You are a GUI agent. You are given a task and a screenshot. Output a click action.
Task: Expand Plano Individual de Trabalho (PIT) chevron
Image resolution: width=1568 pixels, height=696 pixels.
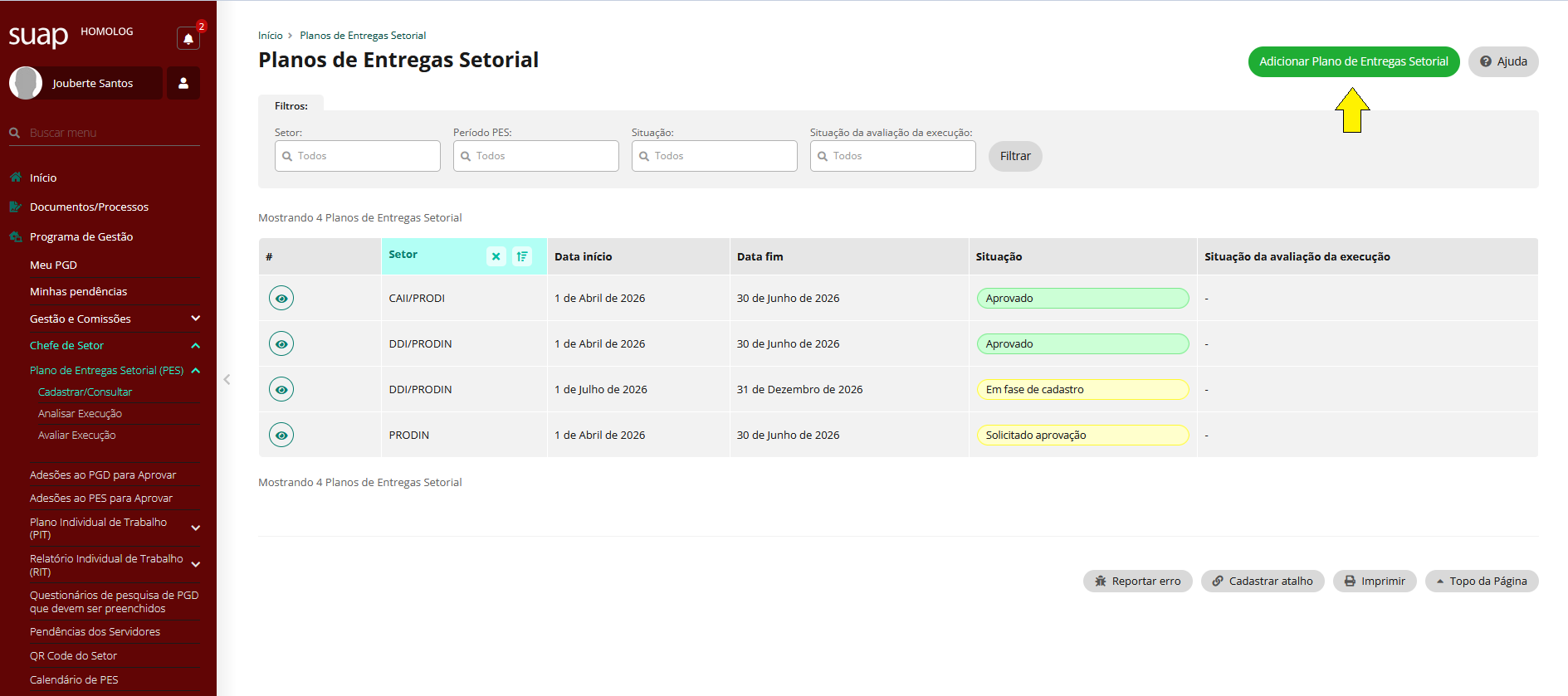click(x=196, y=528)
